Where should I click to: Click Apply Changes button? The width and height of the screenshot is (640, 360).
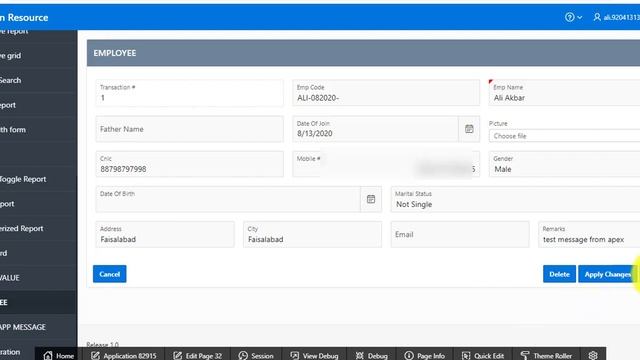coord(608,274)
